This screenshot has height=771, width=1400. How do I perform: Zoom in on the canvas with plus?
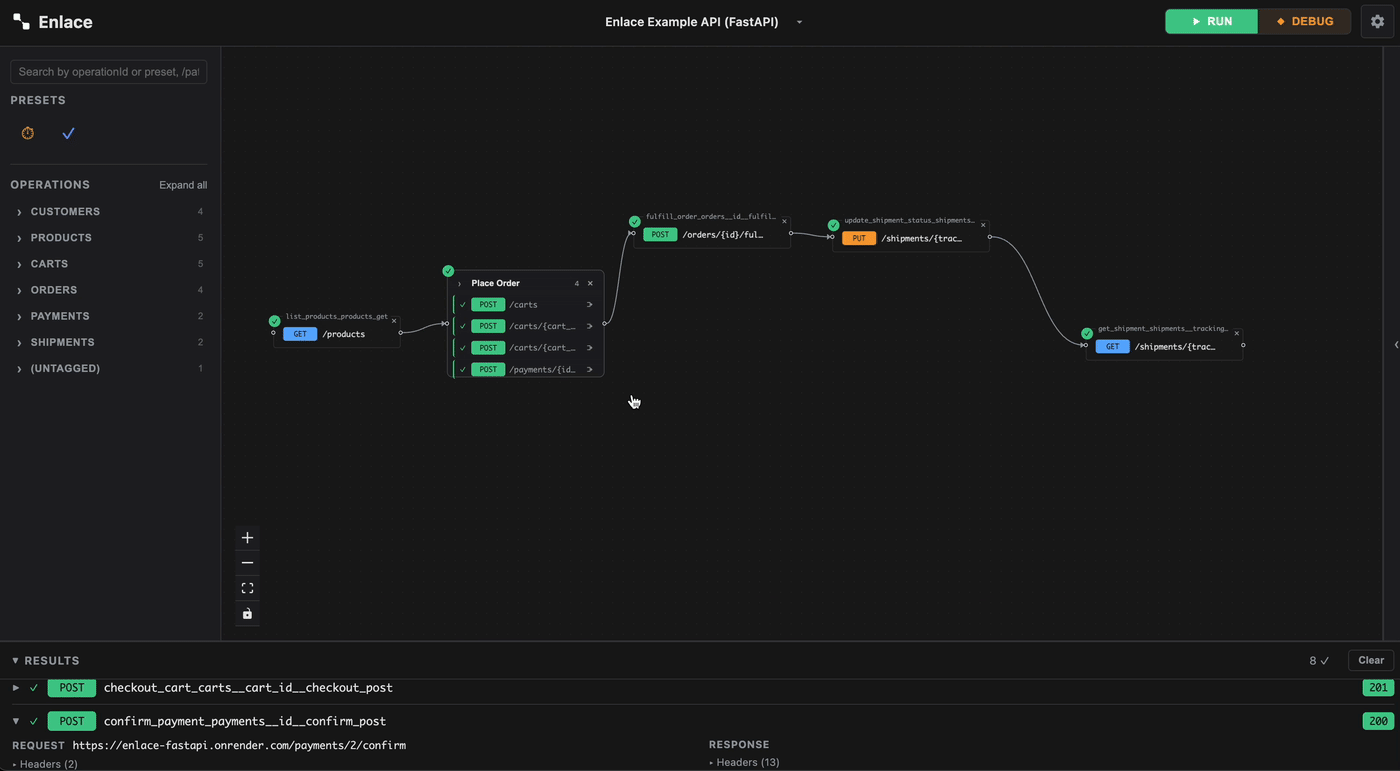247,538
